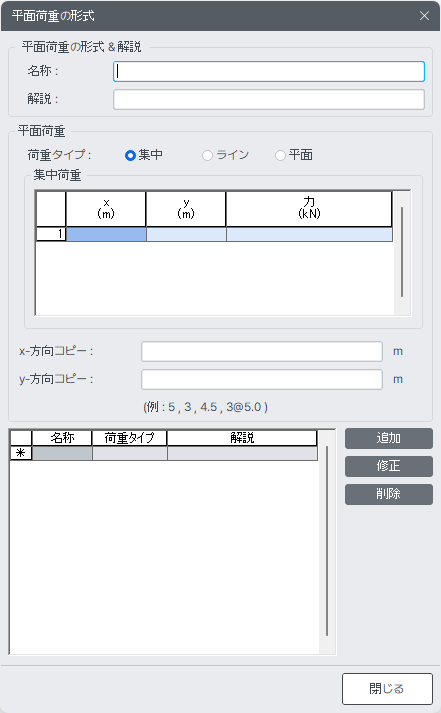Click the y-方向コピー input field
The height and width of the screenshot is (713, 441).
pos(261,379)
